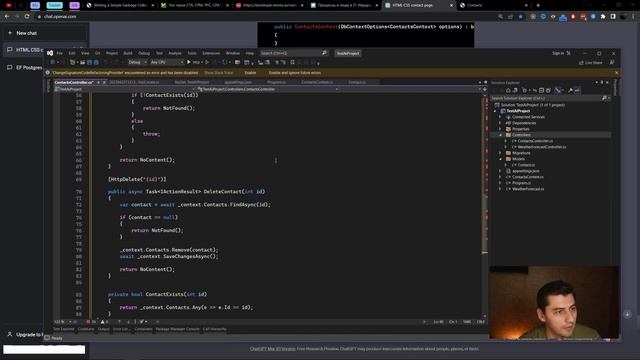
Task: Open the File menu
Action: pyautogui.click(x=60, y=53)
